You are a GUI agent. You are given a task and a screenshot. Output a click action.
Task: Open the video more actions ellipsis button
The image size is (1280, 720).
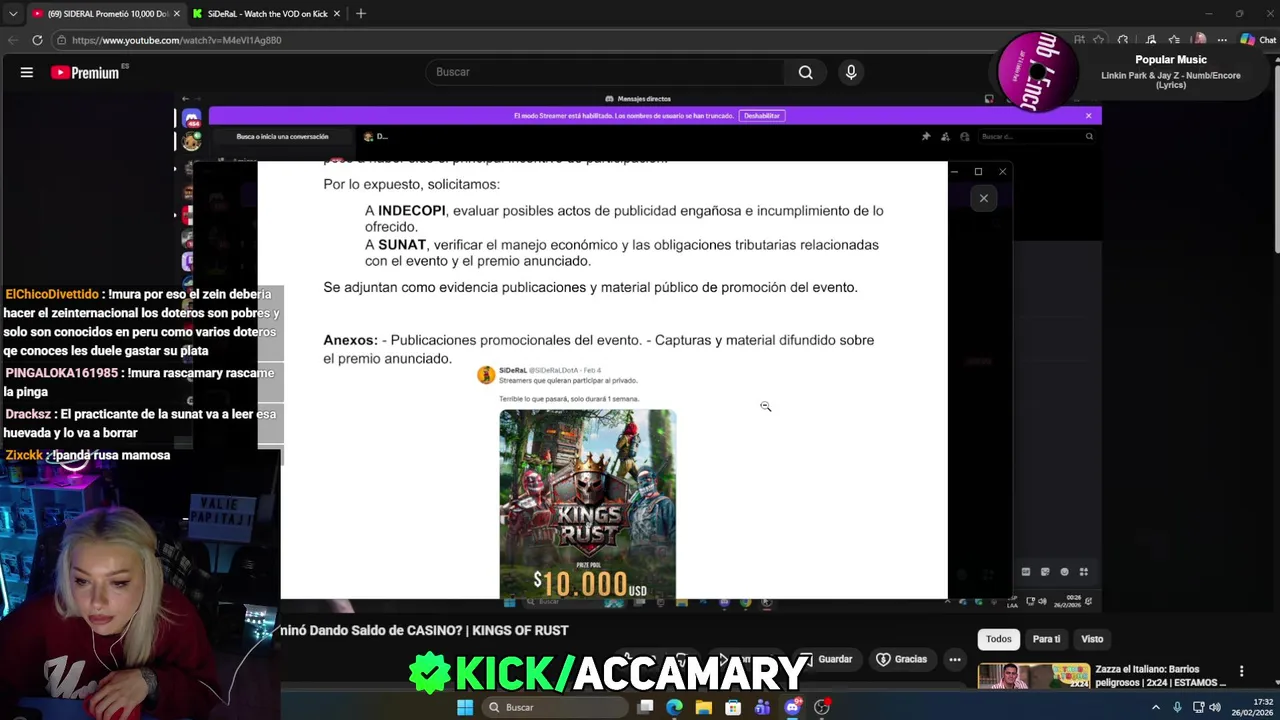tap(955, 659)
